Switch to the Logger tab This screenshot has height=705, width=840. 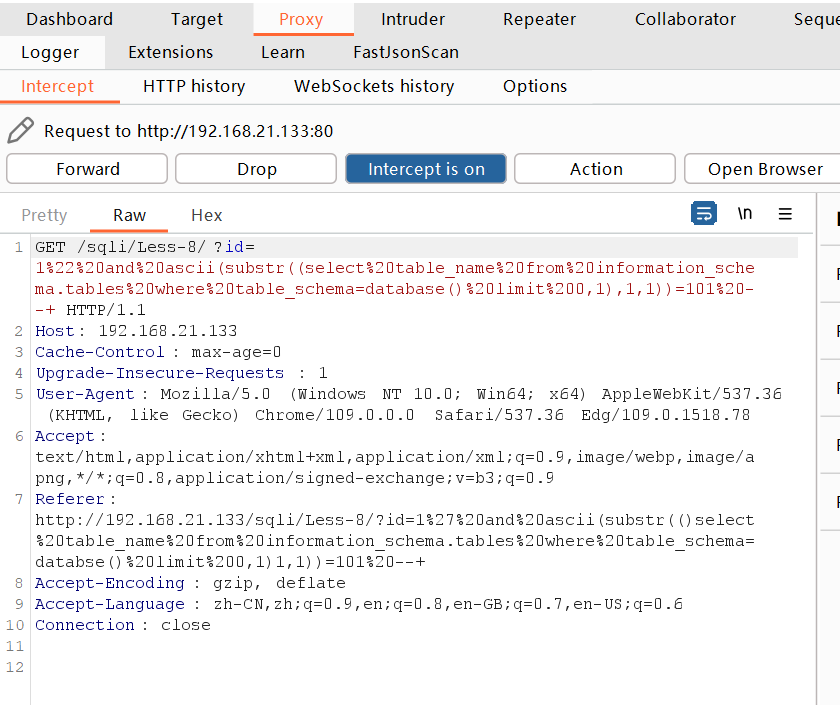pyautogui.click(x=50, y=52)
